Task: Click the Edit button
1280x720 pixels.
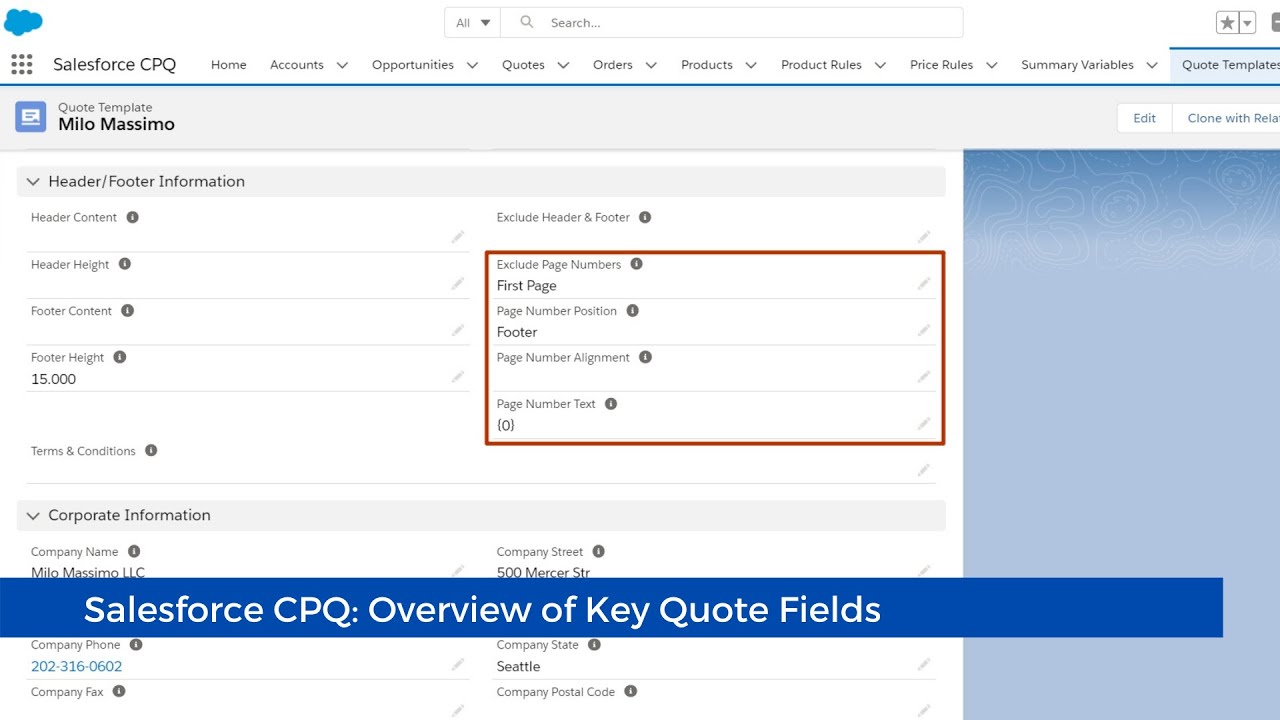Action: (x=1144, y=118)
